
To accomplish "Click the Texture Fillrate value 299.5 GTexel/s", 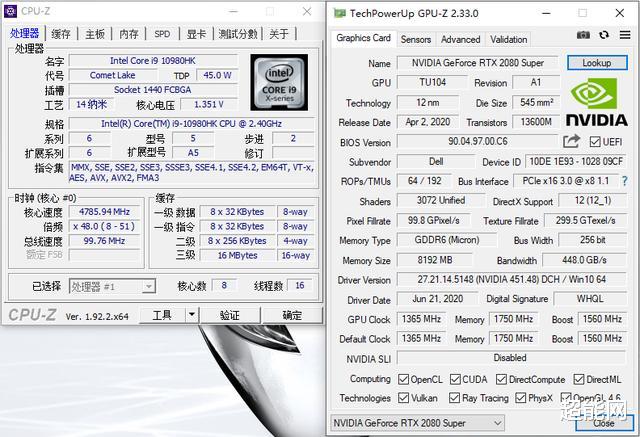I will pyautogui.click(x=586, y=220).
